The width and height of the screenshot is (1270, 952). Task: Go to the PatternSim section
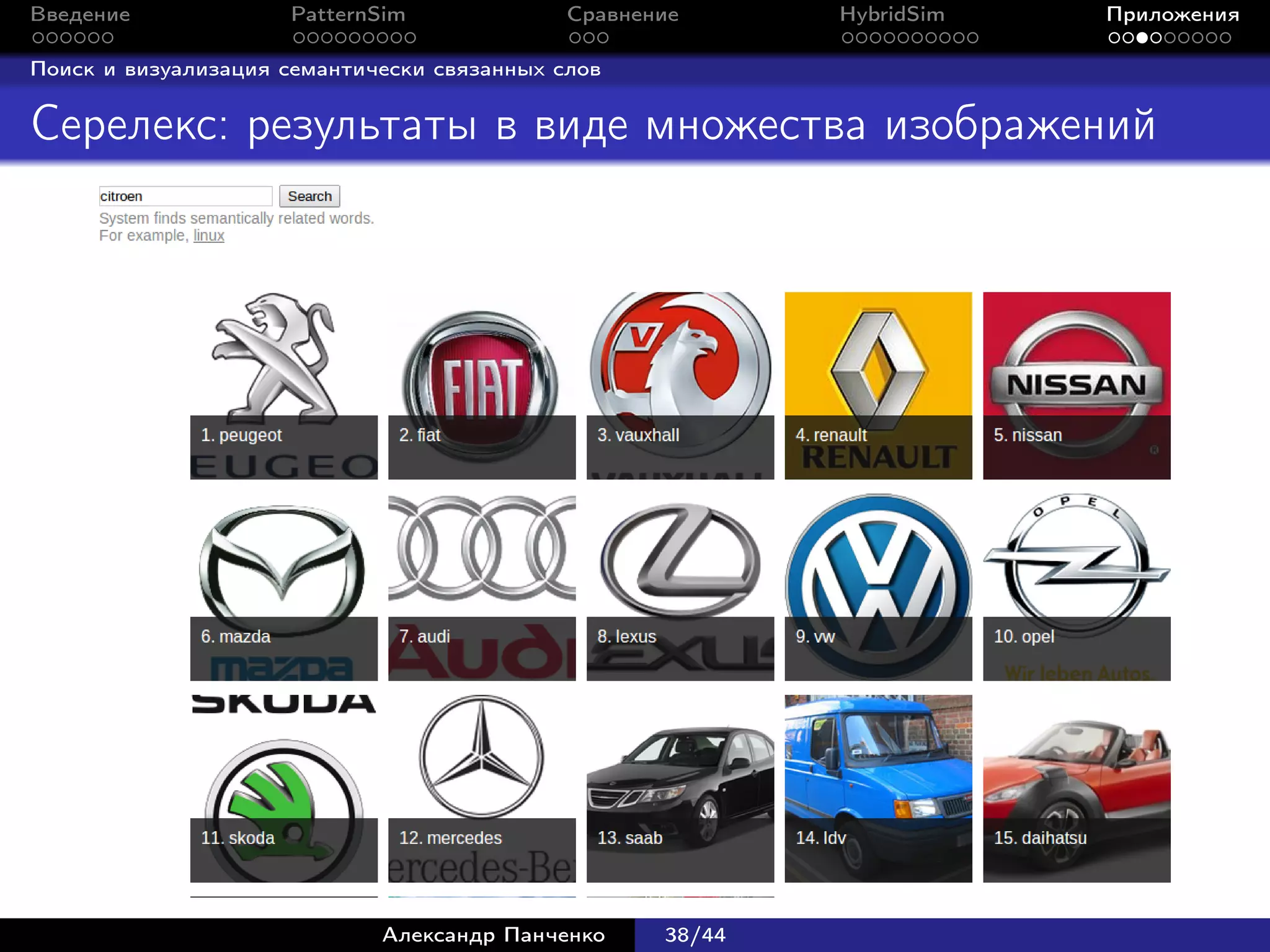click(348, 14)
